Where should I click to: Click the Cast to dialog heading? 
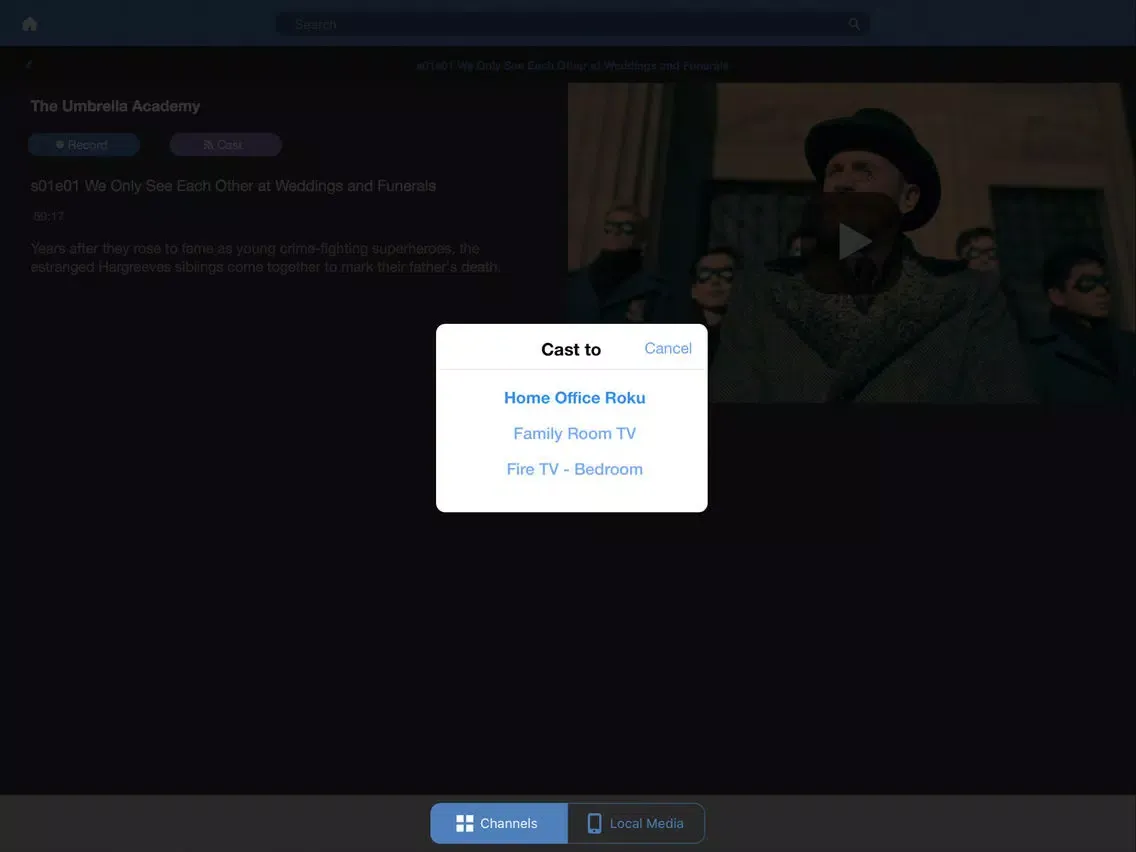coord(571,349)
